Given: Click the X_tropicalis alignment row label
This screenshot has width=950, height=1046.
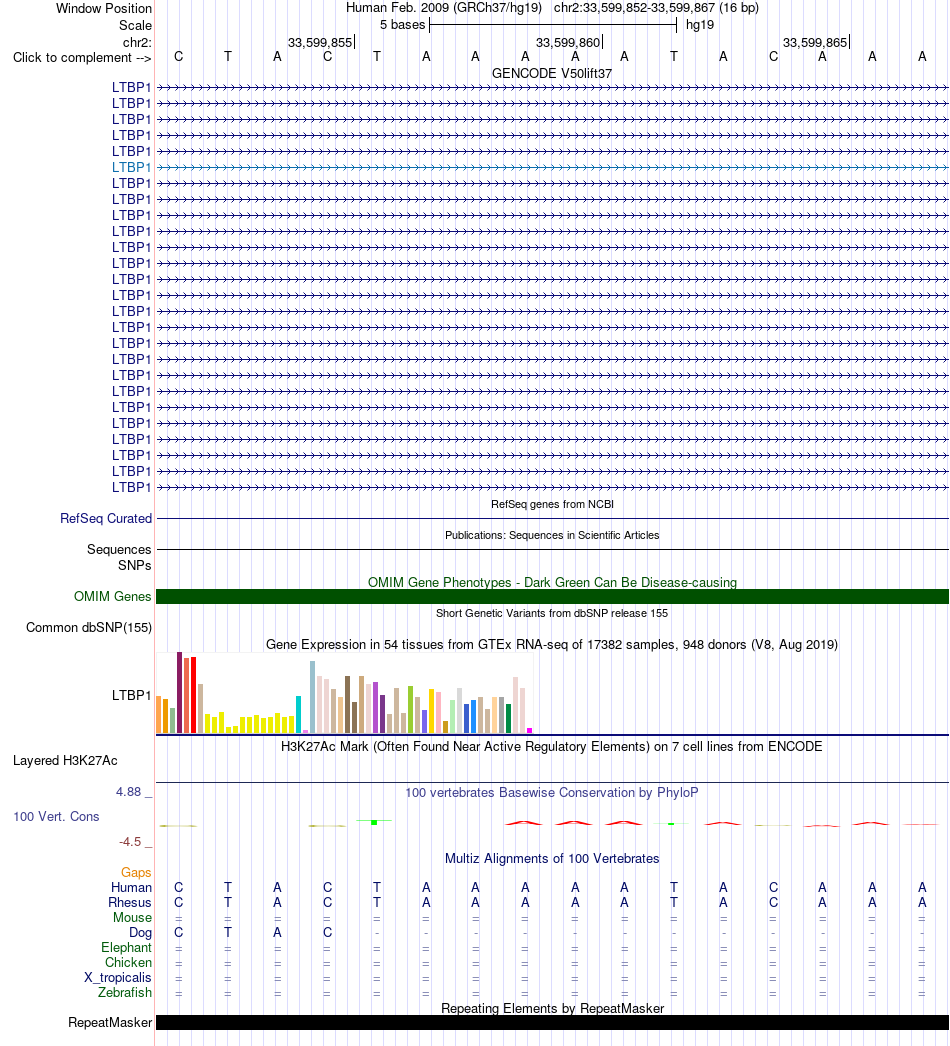Looking at the screenshot, I should coord(117,977).
